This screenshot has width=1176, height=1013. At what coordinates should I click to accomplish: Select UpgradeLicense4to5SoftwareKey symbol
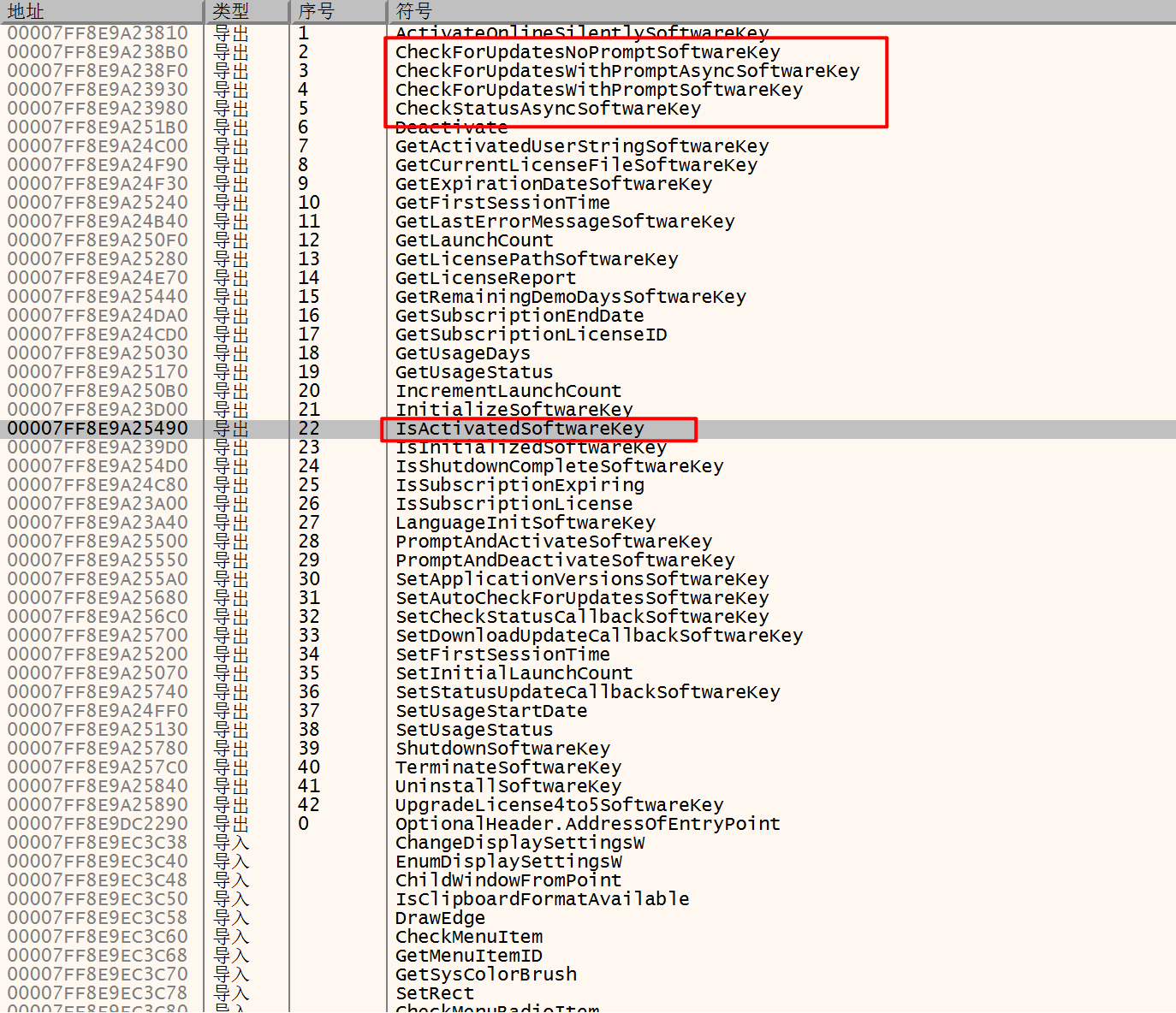(x=559, y=805)
